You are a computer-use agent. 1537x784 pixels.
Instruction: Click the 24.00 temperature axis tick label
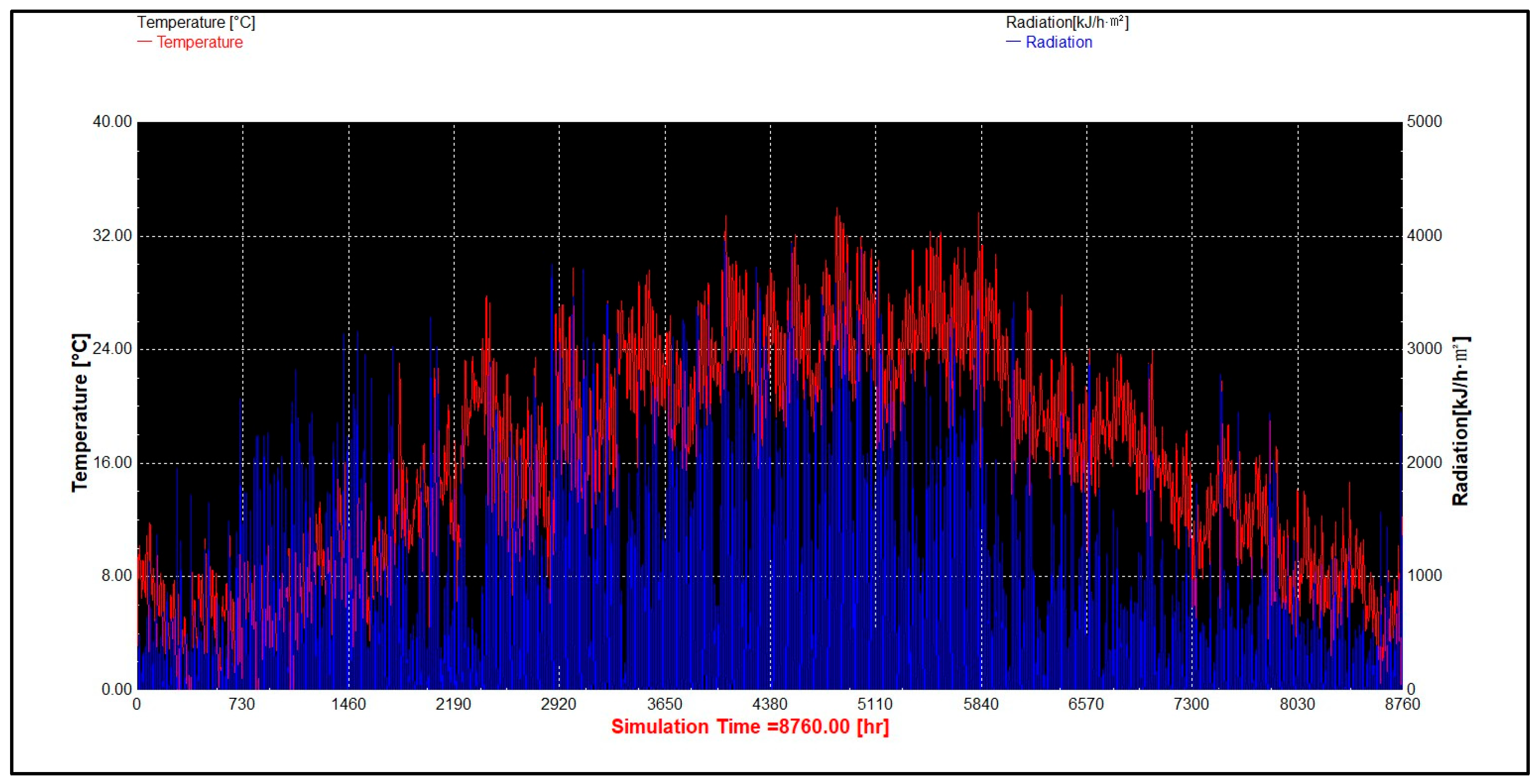point(112,349)
